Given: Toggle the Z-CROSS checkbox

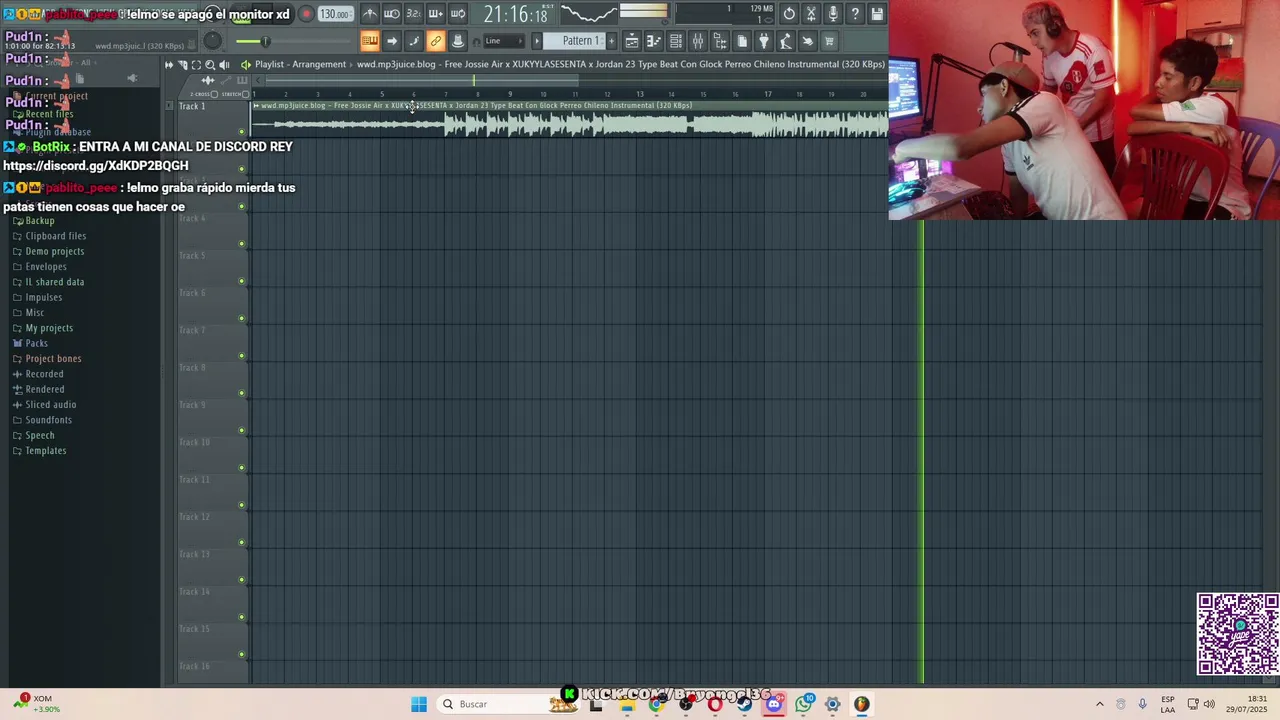Looking at the screenshot, I should pos(214,94).
